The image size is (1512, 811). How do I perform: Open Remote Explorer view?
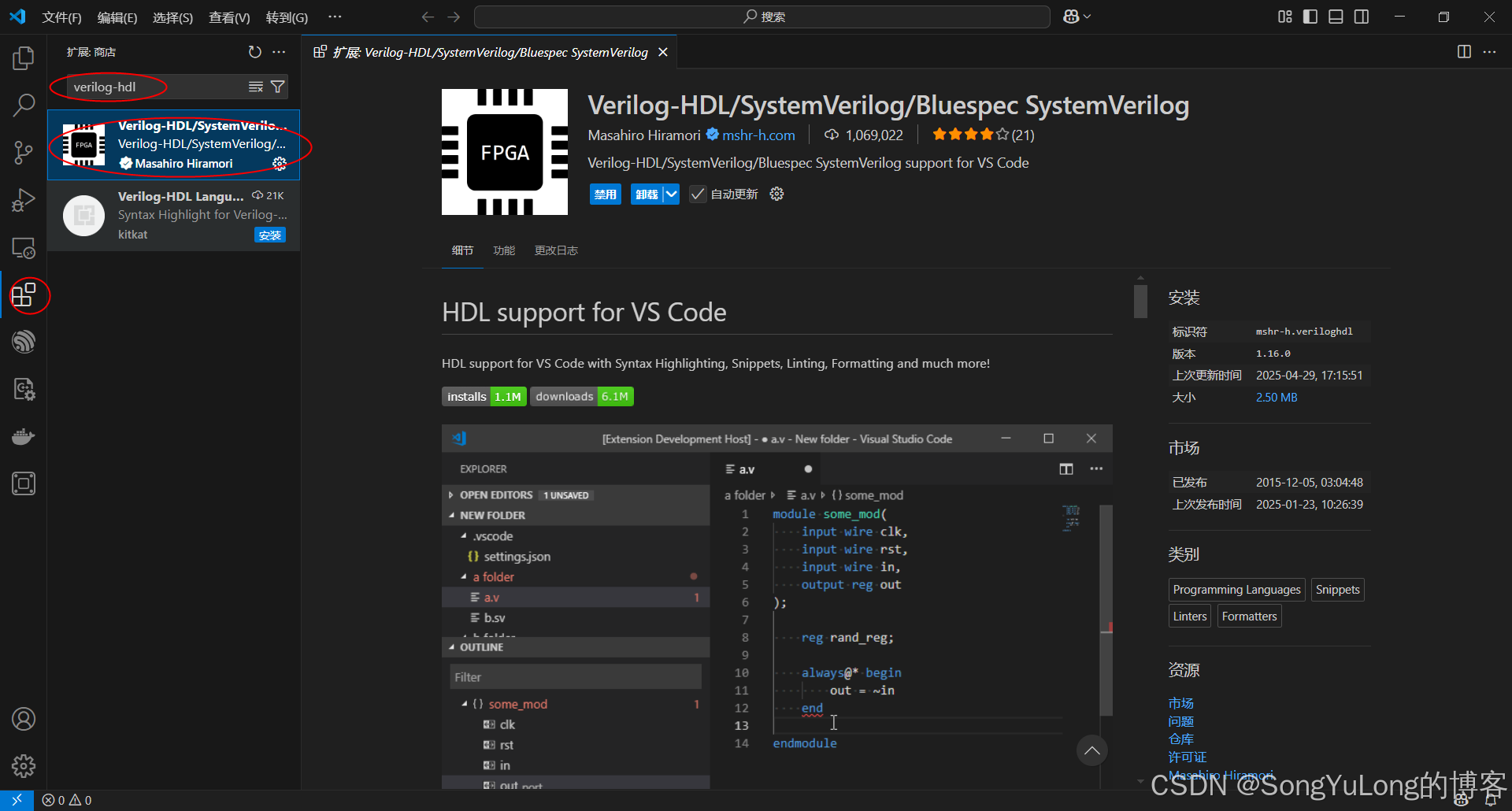pos(24,248)
